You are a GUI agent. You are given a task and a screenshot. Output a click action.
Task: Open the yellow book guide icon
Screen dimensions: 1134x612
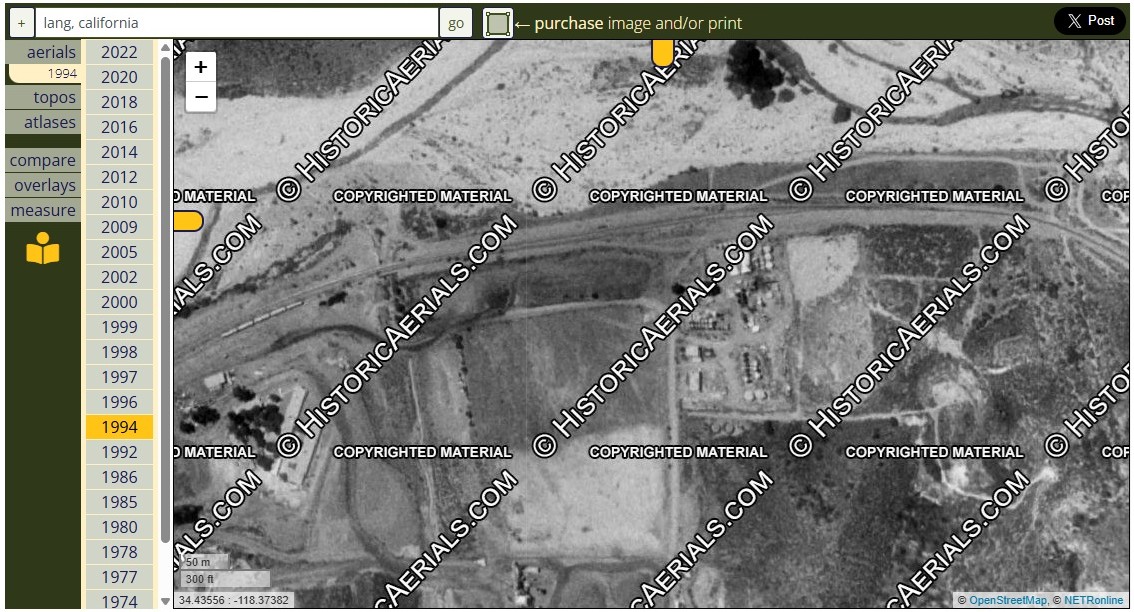coord(43,249)
